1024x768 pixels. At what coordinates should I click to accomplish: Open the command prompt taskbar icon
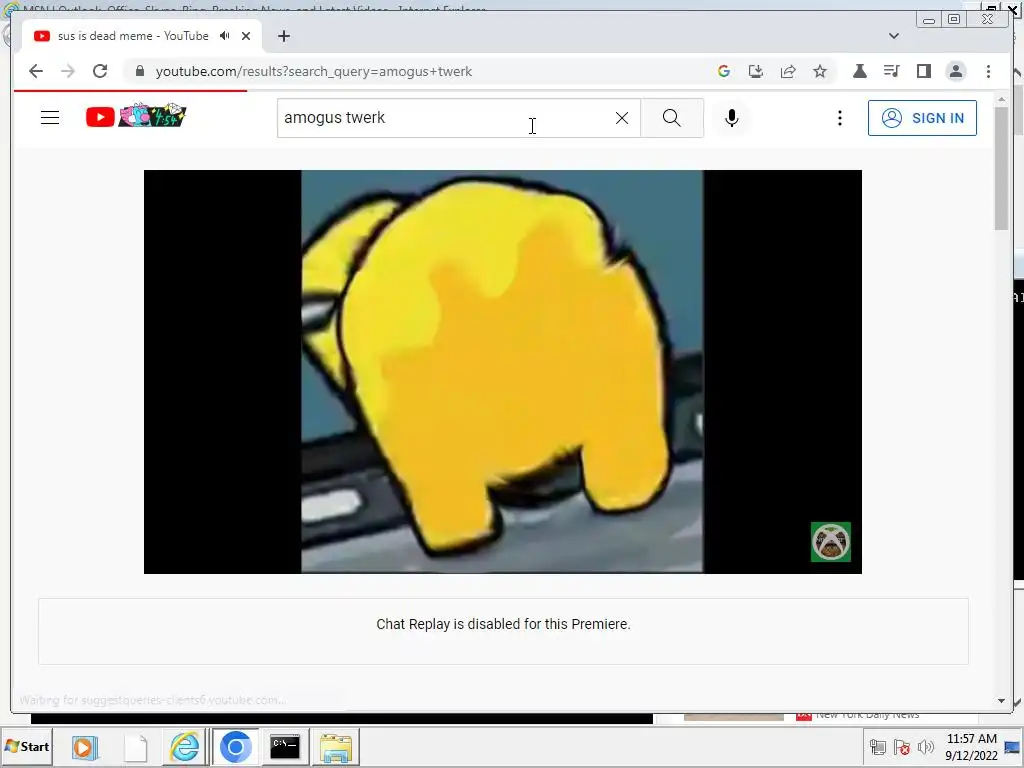click(x=285, y=747)
